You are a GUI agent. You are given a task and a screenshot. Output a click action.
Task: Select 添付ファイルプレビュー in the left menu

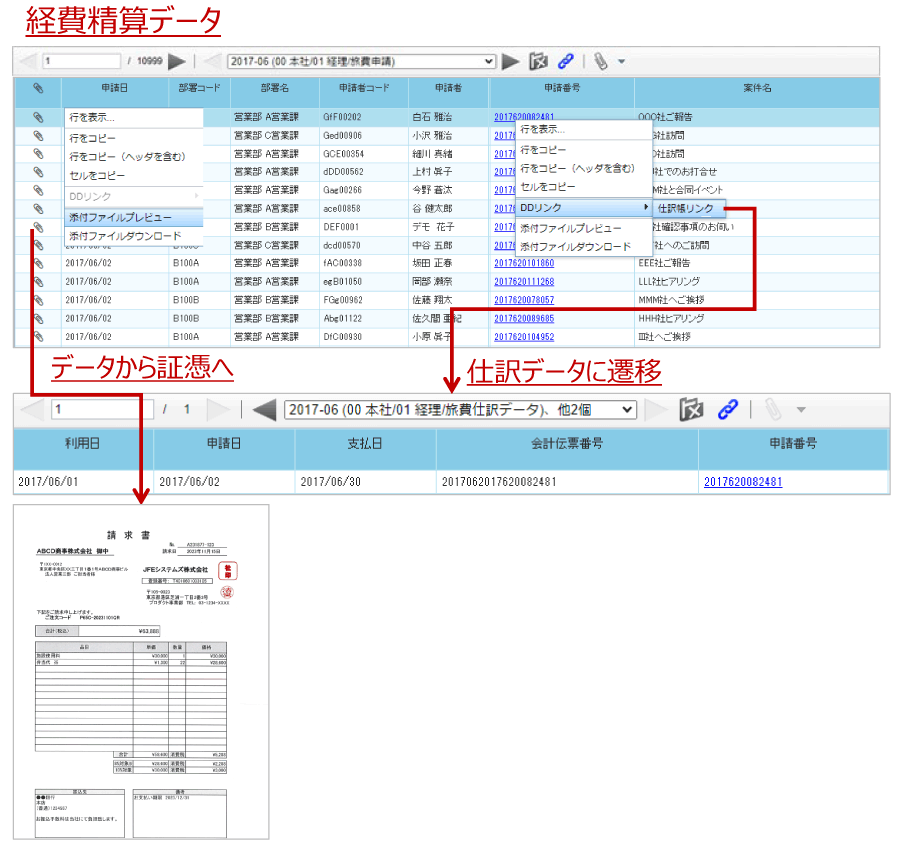(121, 217)
